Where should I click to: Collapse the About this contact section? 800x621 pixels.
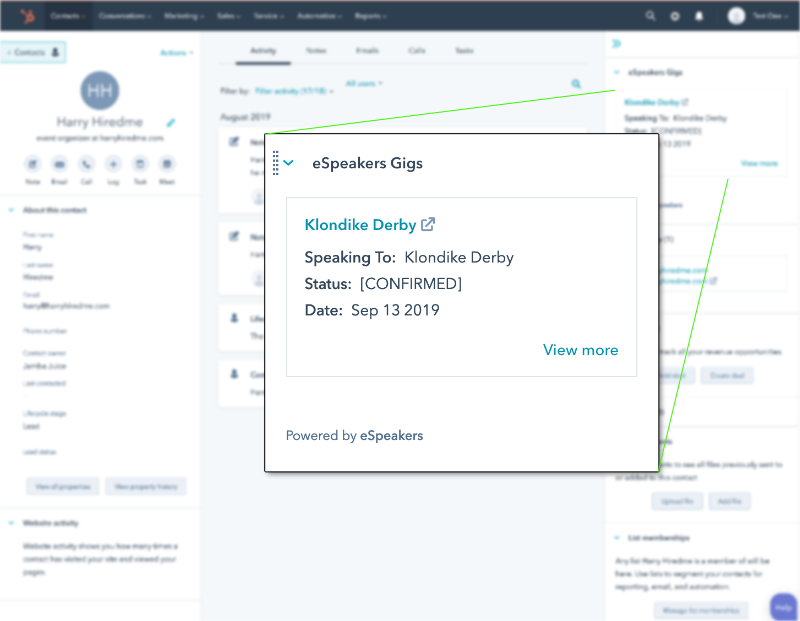[x=11, y=210]
